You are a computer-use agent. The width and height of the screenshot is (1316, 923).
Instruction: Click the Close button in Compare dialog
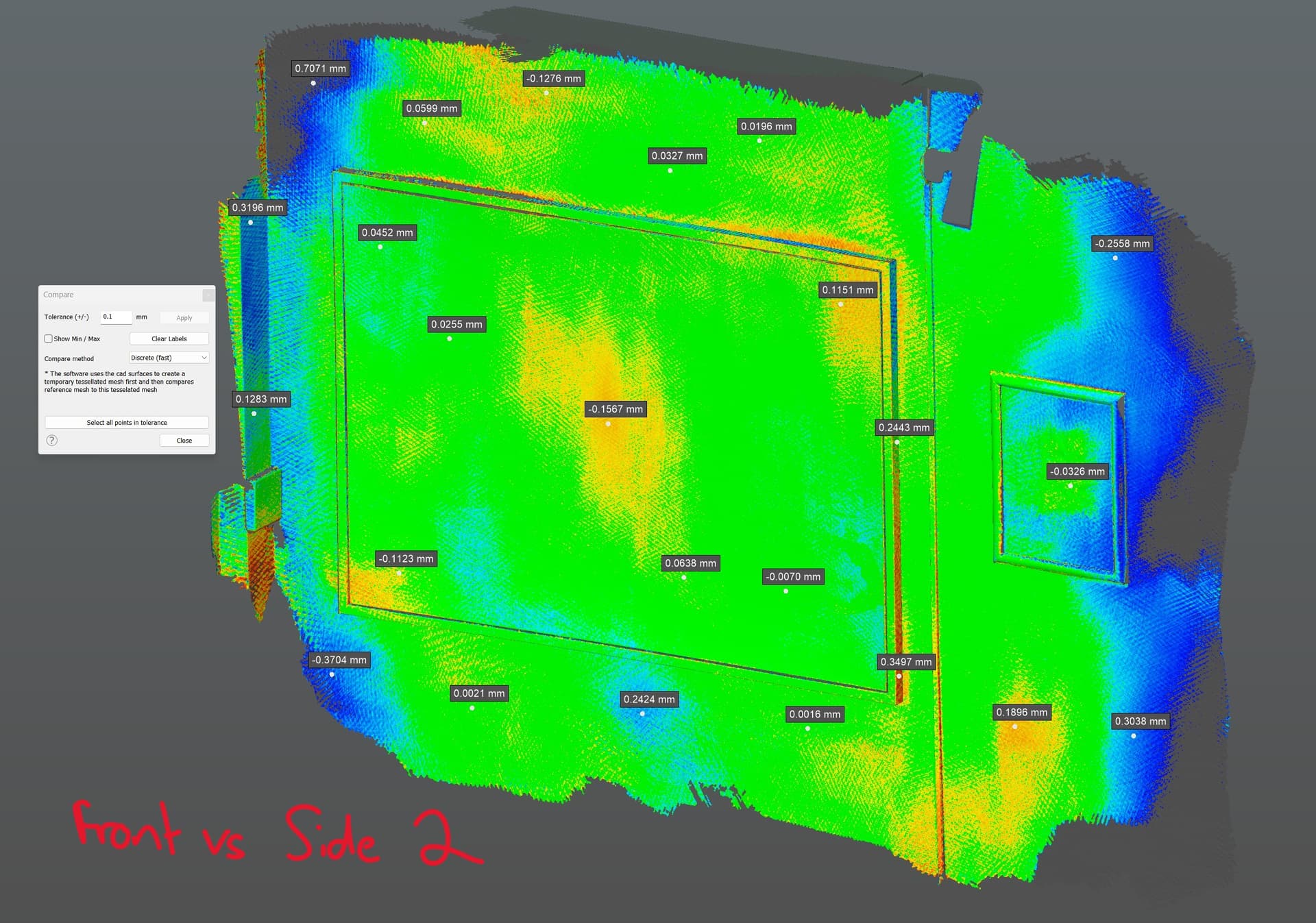[x=184, y=441]
